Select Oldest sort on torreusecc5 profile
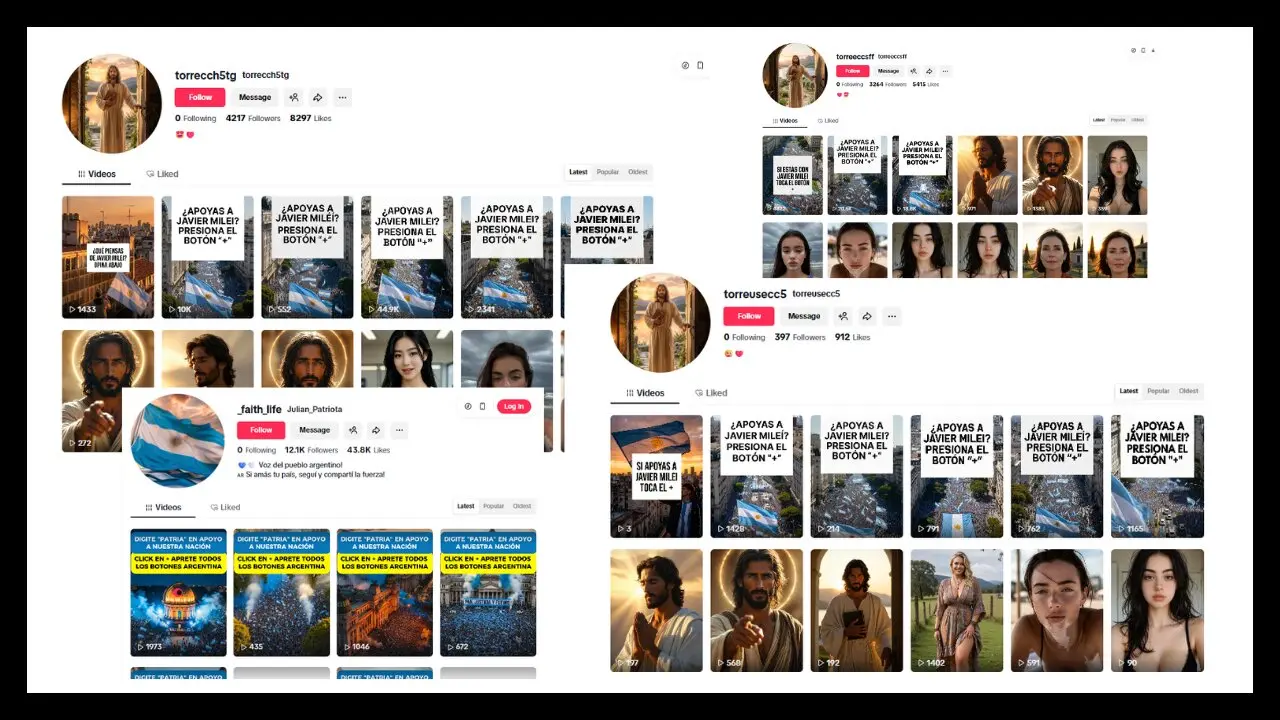The width and height of the screenshot is (1280, 720). (1188, 391)
